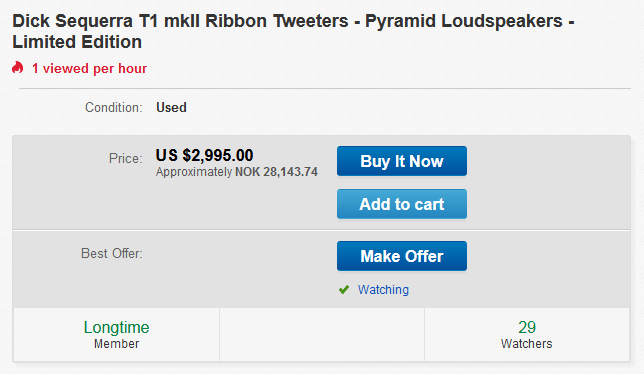The width and height of the screenshot is (644, 374).
Task: Click the 'Condition:' label
Action: click(114, 108)
